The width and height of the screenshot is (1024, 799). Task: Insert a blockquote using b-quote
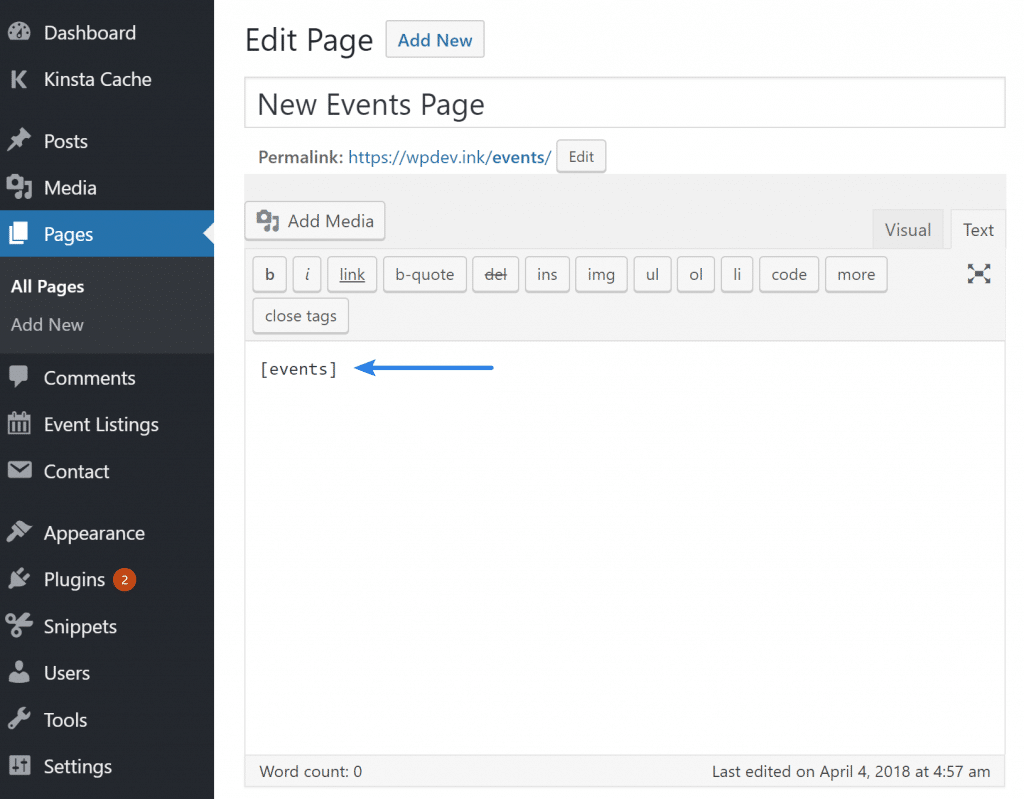tap(424, 274)
